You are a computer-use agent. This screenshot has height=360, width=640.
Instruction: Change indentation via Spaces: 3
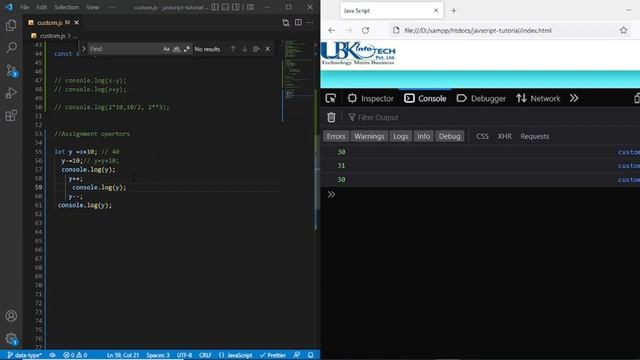coord(158,355)
